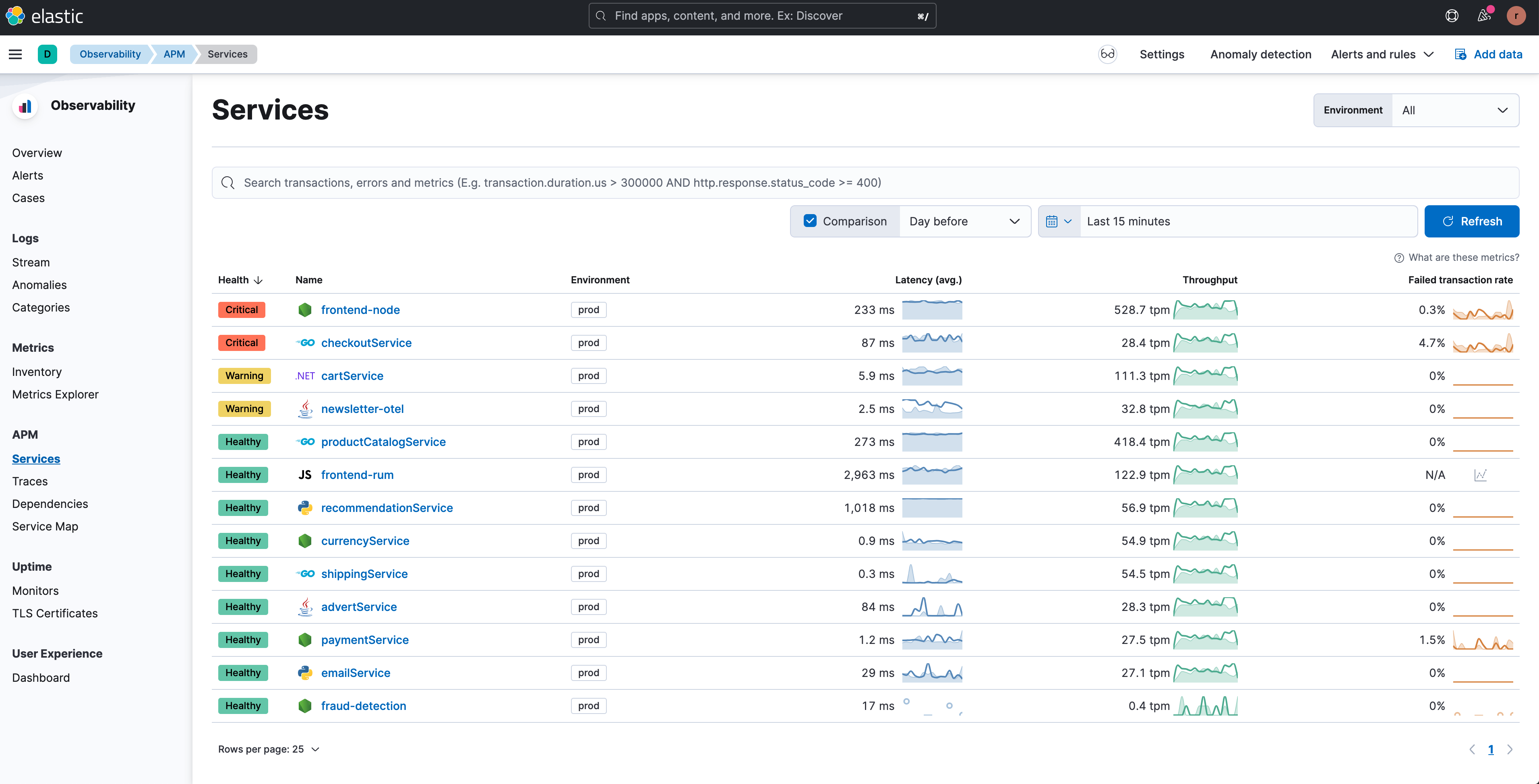Open the newsfeed notifications icon
Image resolution: width=1539 pixels, height=784 pixels.
coord(1484,16)
